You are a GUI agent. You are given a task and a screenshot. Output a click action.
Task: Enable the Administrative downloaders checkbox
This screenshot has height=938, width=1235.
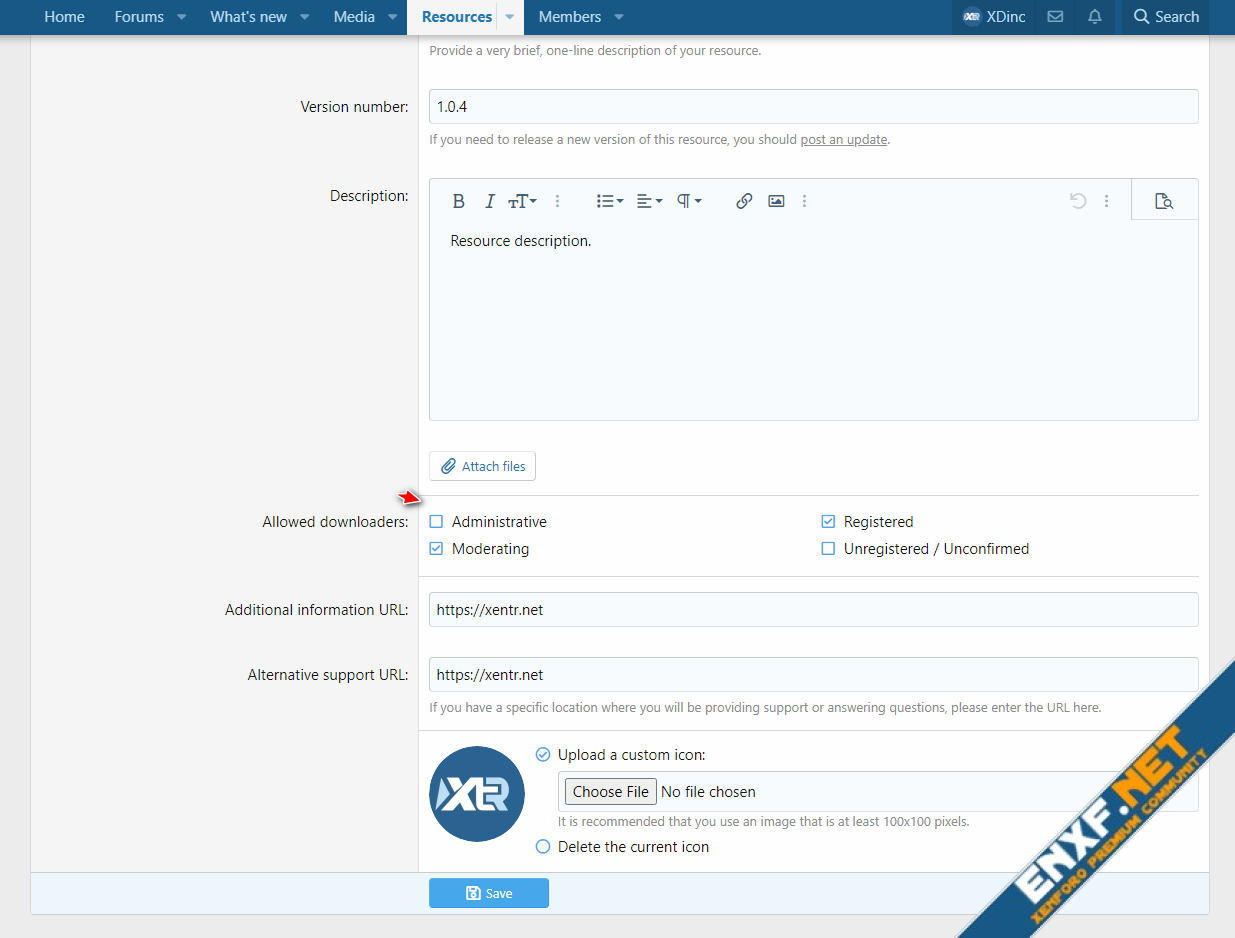(x=436, y=522)
